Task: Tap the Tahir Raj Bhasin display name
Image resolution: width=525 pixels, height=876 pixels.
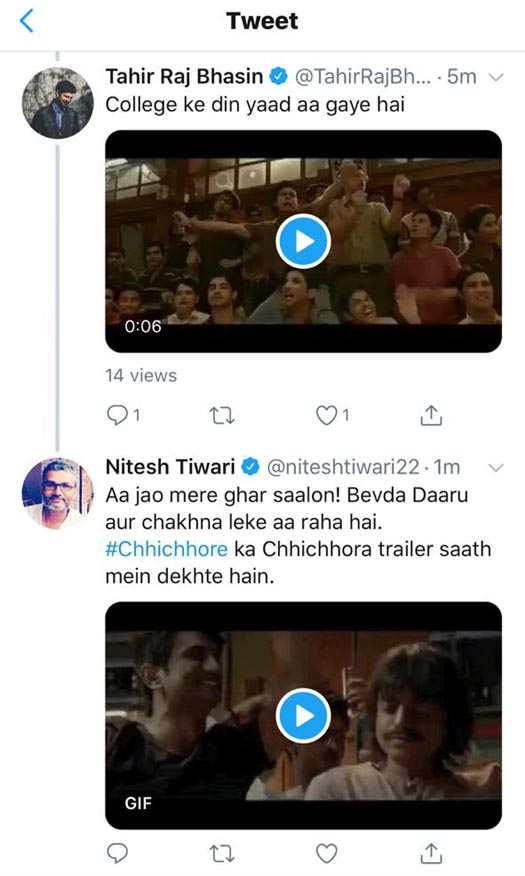Action: click(184, 77)
